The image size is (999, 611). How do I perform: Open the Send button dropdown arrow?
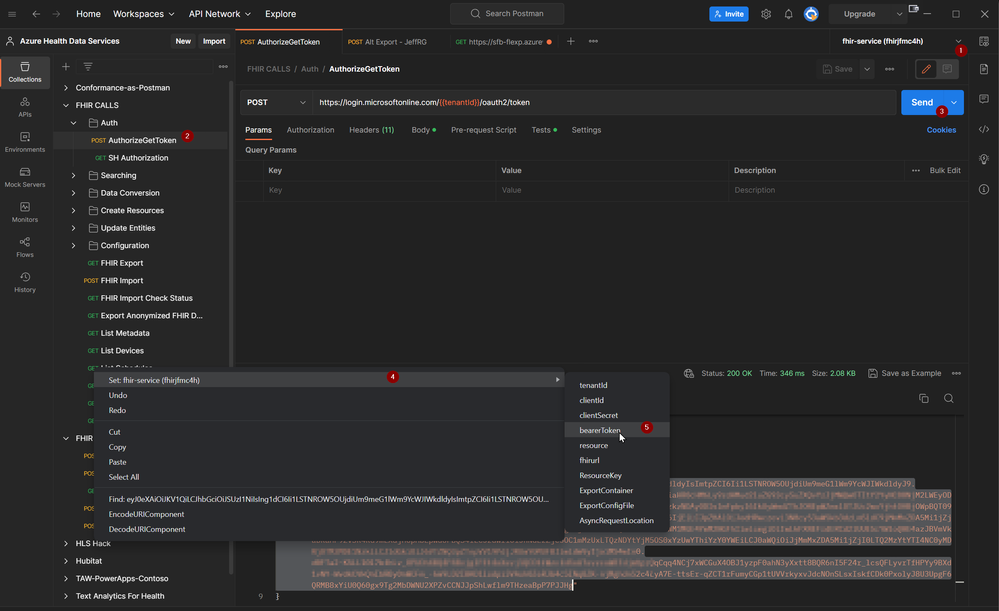pyautogui.click(x=954, y=103)
